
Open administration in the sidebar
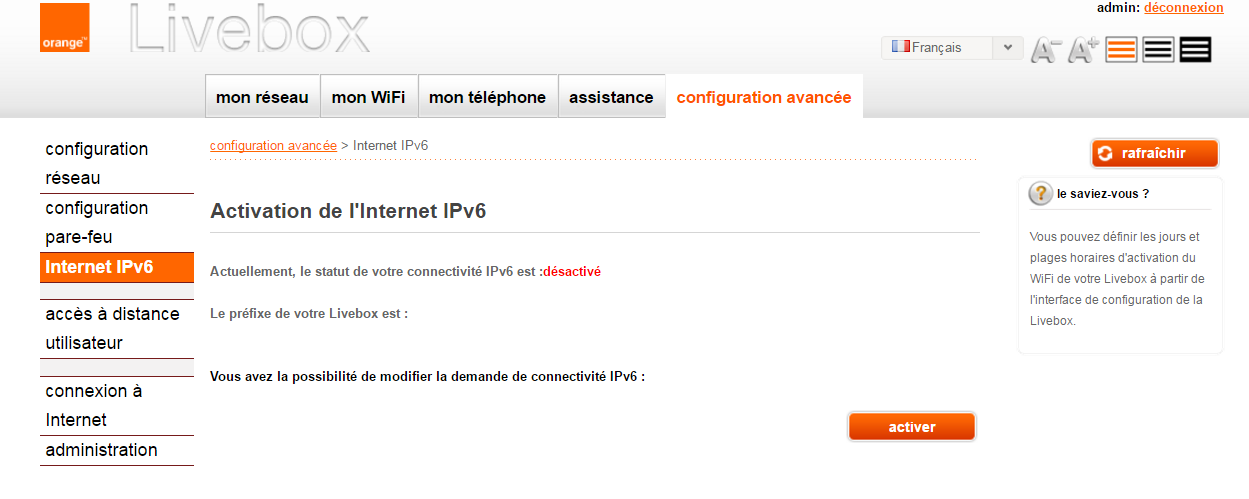click(x=101, y=450)
